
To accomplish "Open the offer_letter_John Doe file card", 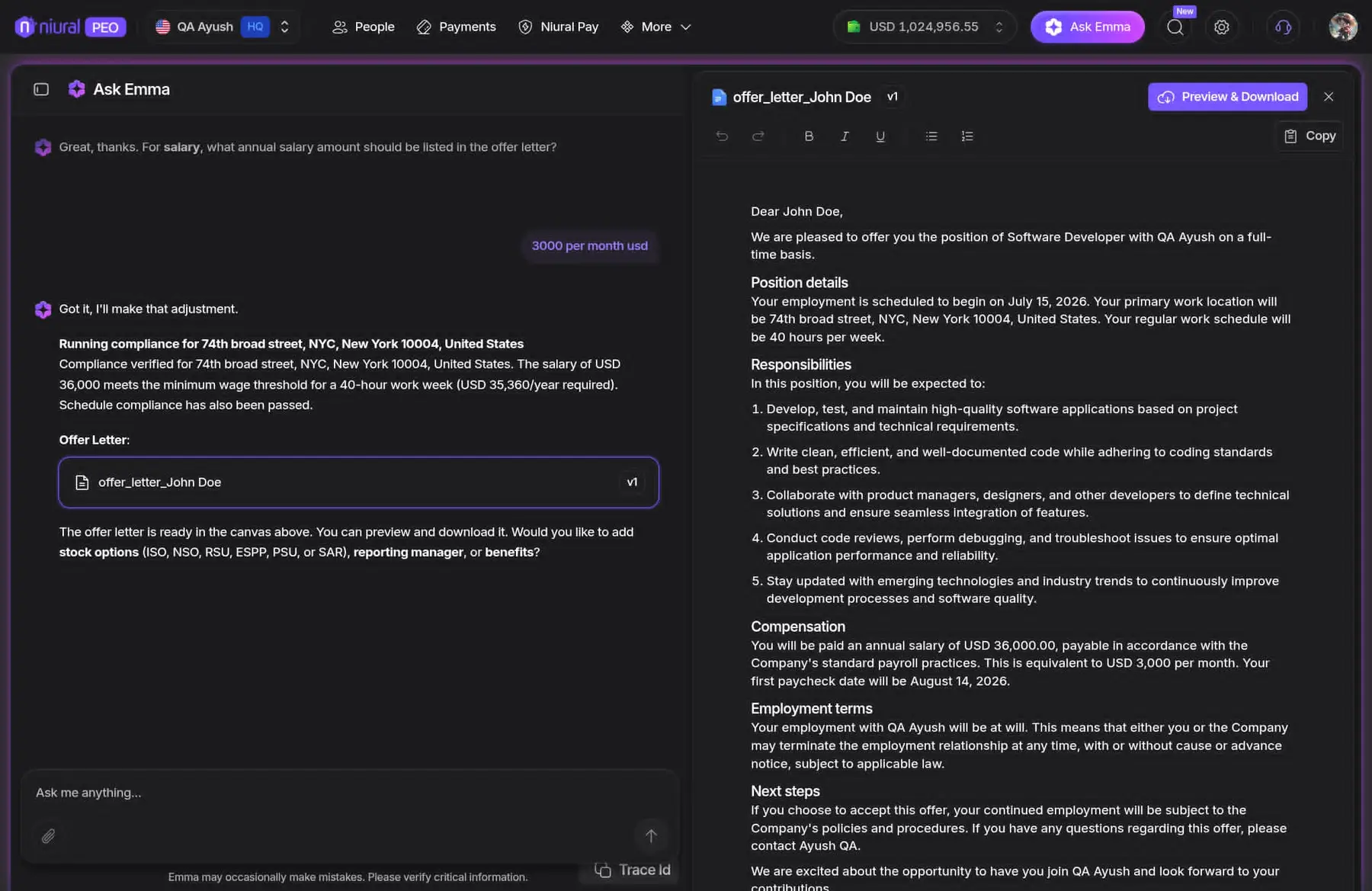I will tap(358, 482).
